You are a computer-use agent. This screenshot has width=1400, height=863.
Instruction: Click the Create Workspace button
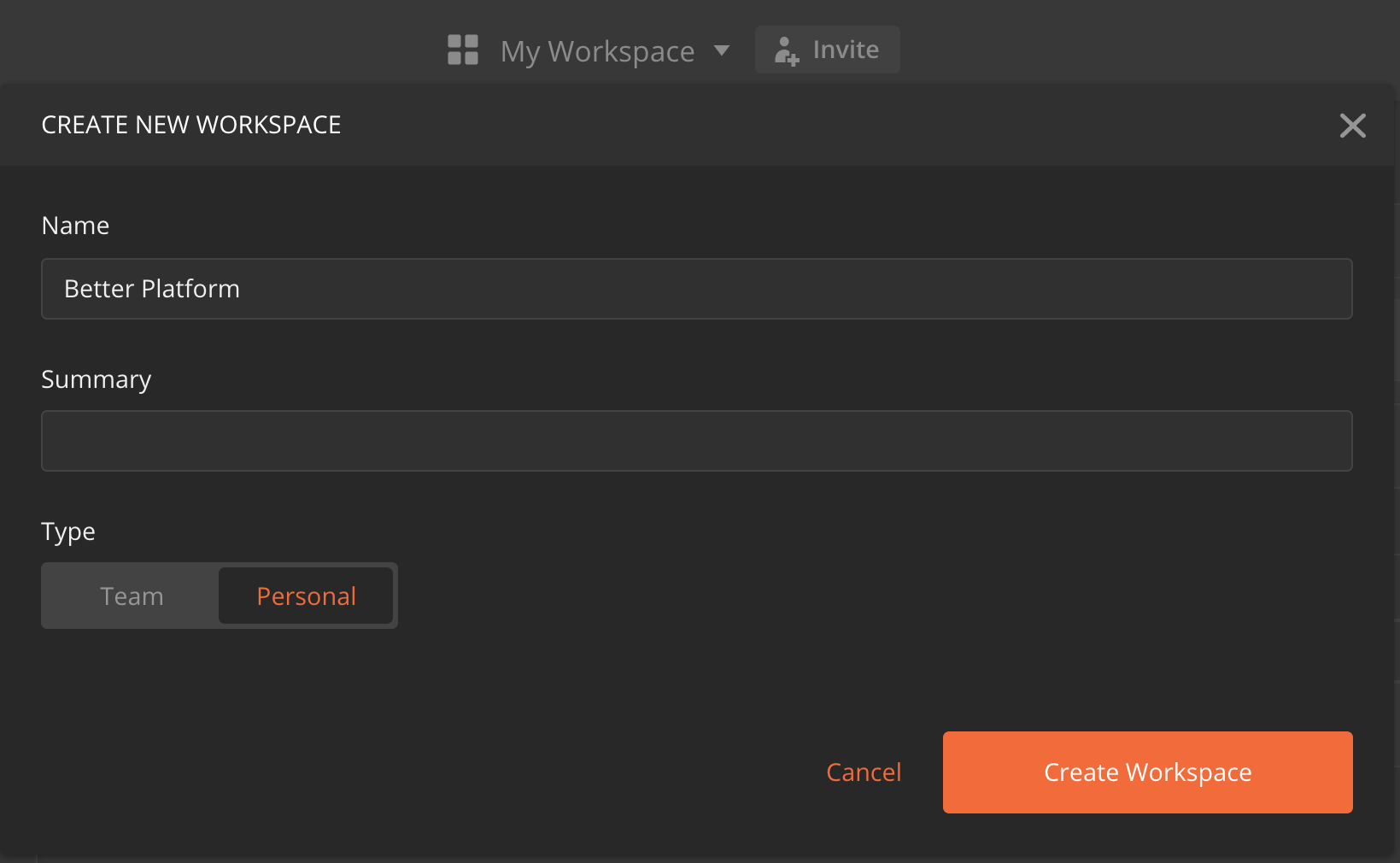pyautogui.click(x=1148, y=772)
